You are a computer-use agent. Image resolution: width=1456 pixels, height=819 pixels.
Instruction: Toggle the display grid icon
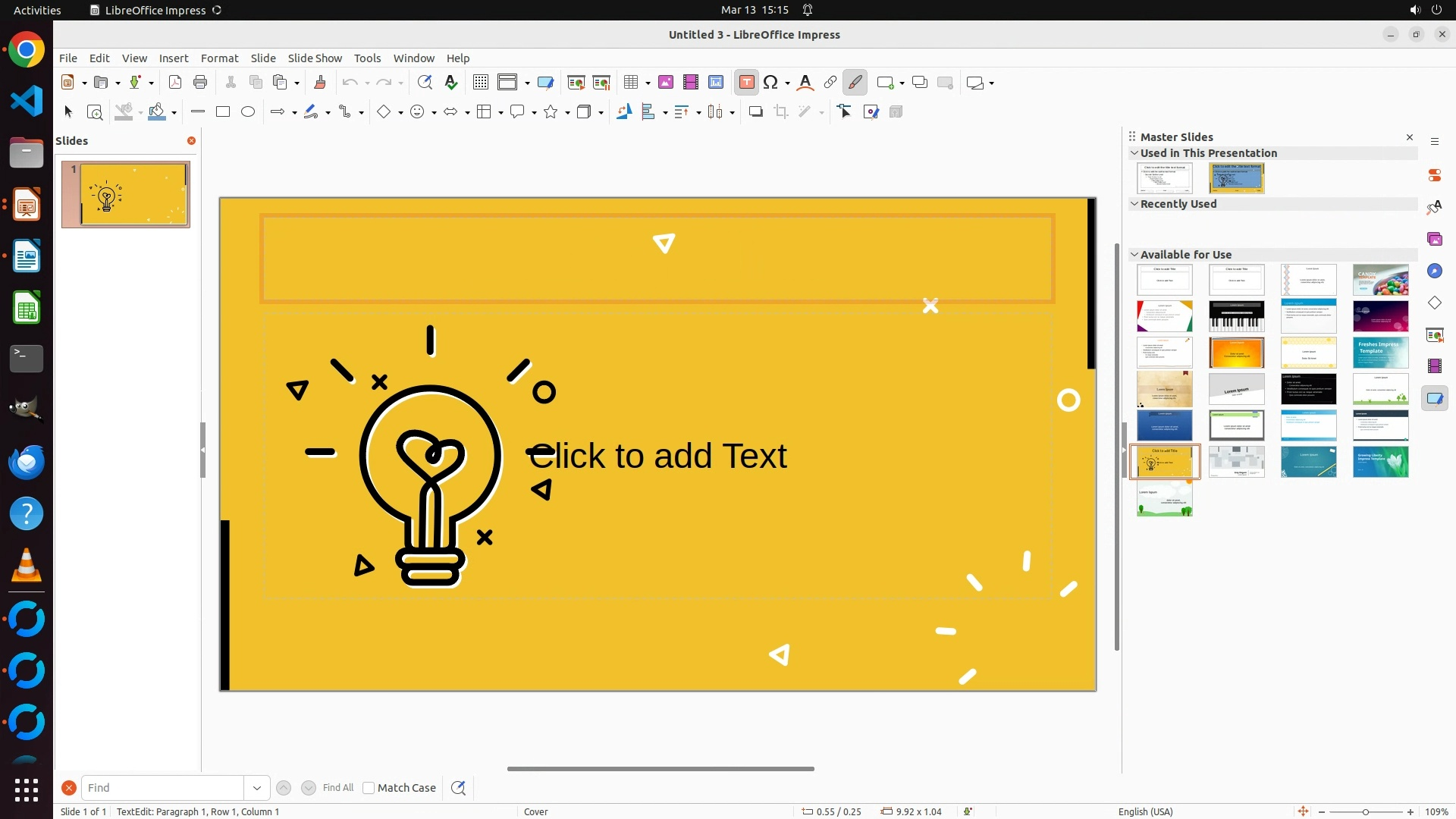pyautogui.click(x=481, y=83)
